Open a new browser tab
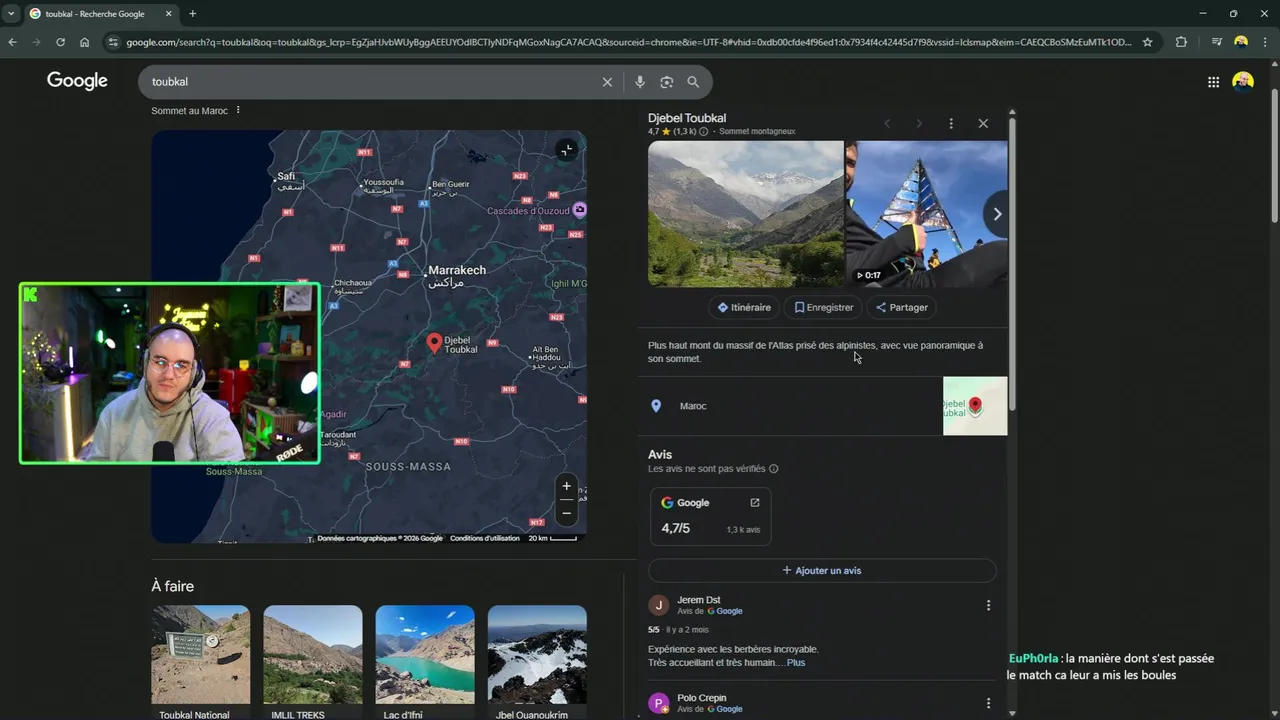The width and height of the screenshot is (1280, 720). [192, 14]
